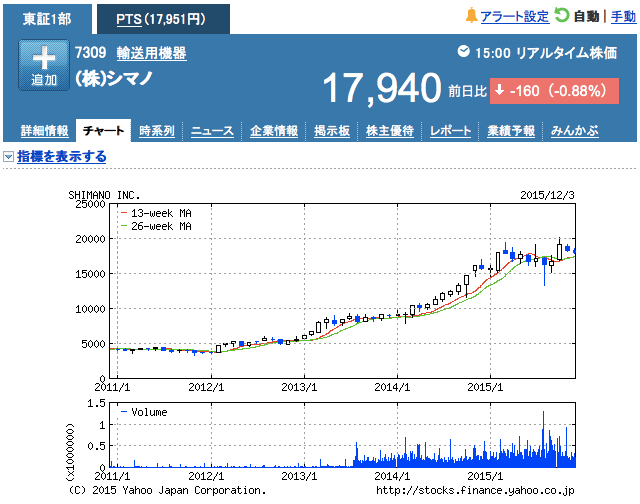
Task: Select the 企業情報 tab
Action: [x=273, y=131]
